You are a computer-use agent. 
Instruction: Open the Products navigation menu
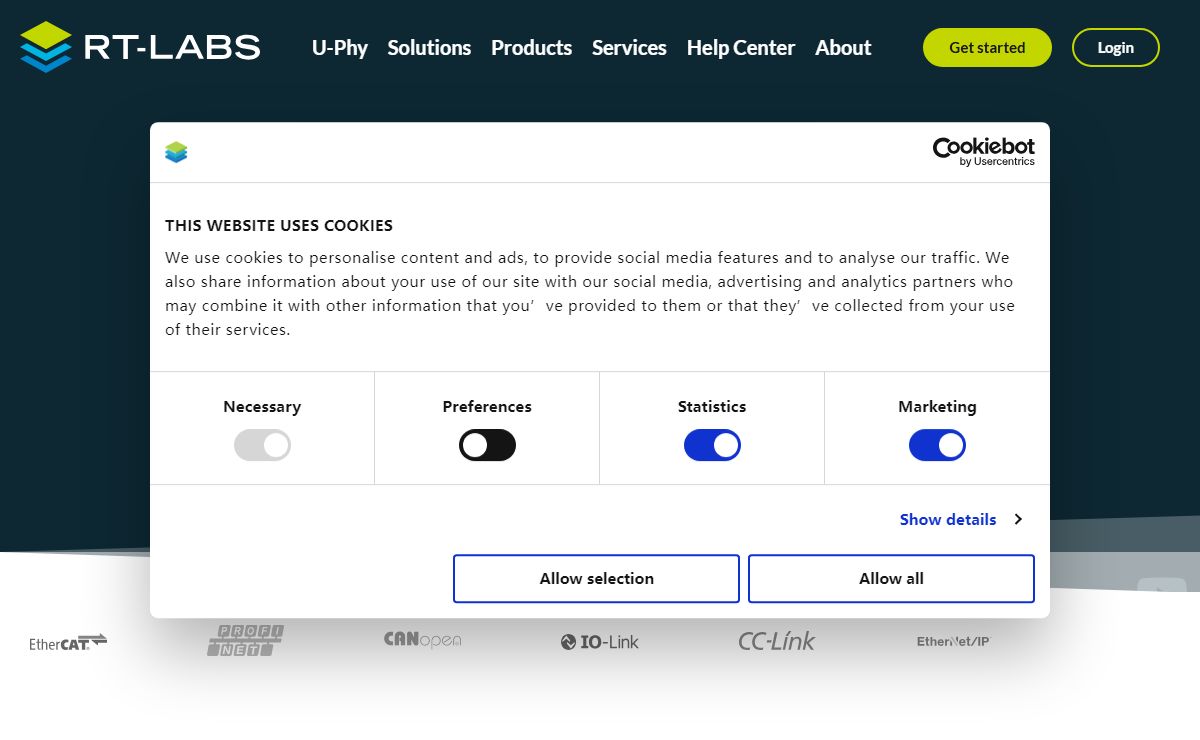531,47
